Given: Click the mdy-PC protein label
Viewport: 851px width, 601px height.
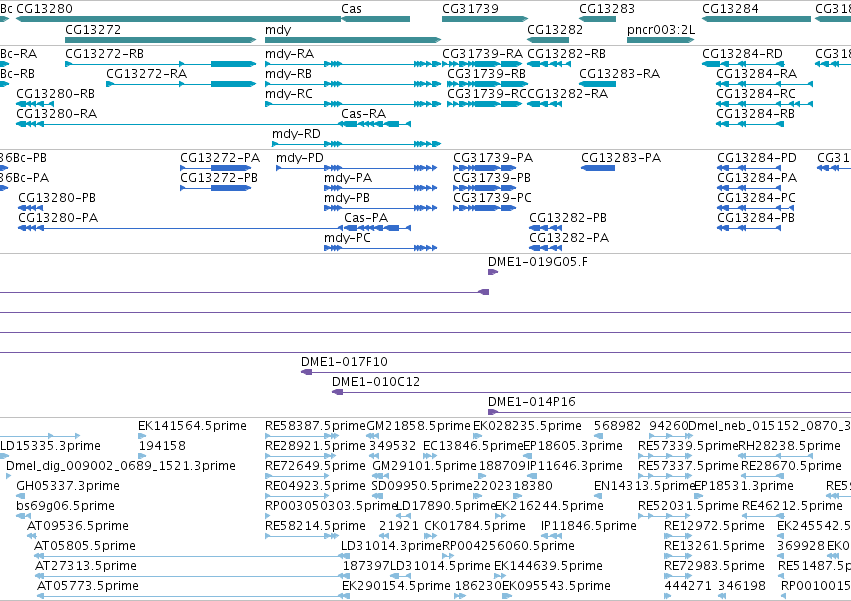Looking at the screenshot, I should click(x=347, y=238).
